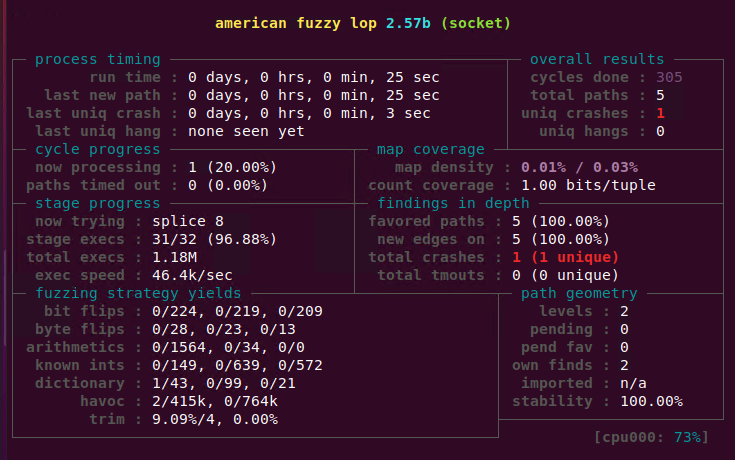Click the paths timed out value 0 (0.00%)
735x460 pixels.
click(228, 185)
